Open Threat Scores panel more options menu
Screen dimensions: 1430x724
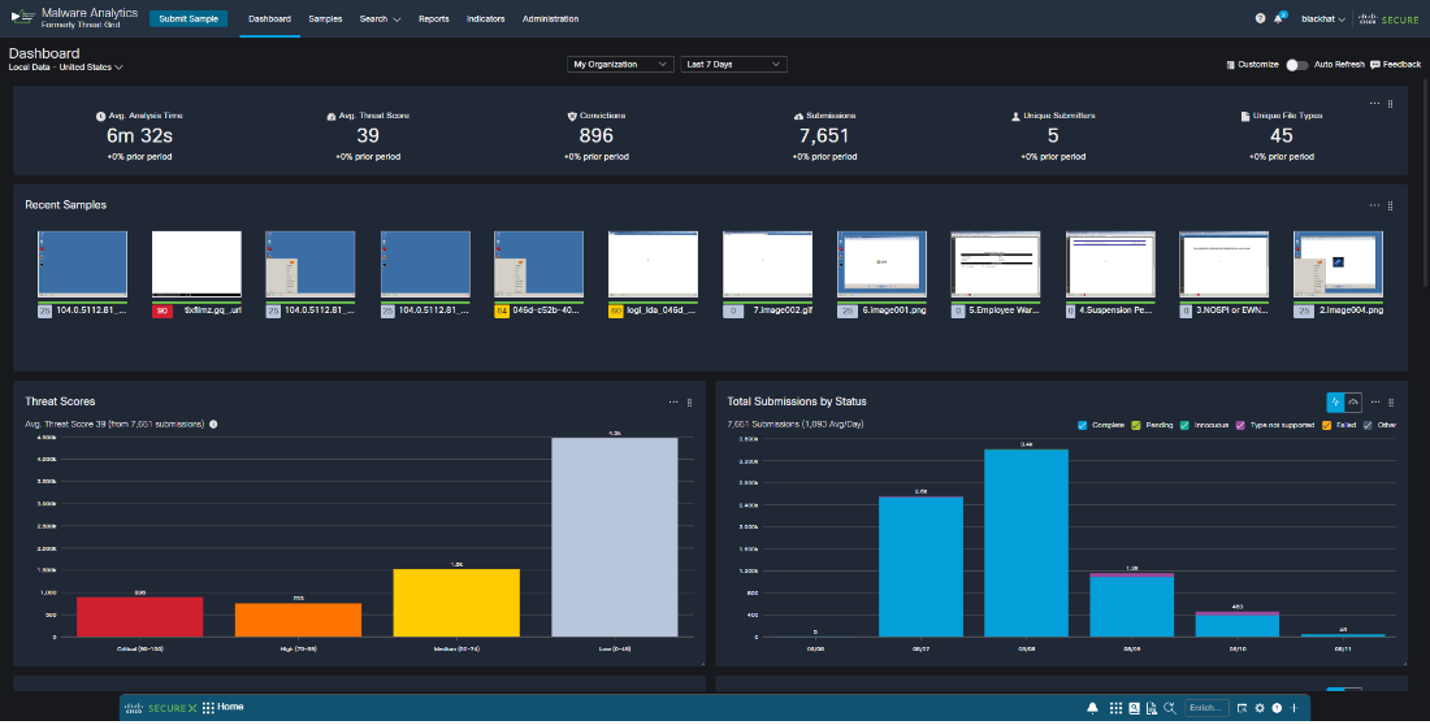(673, 402)
